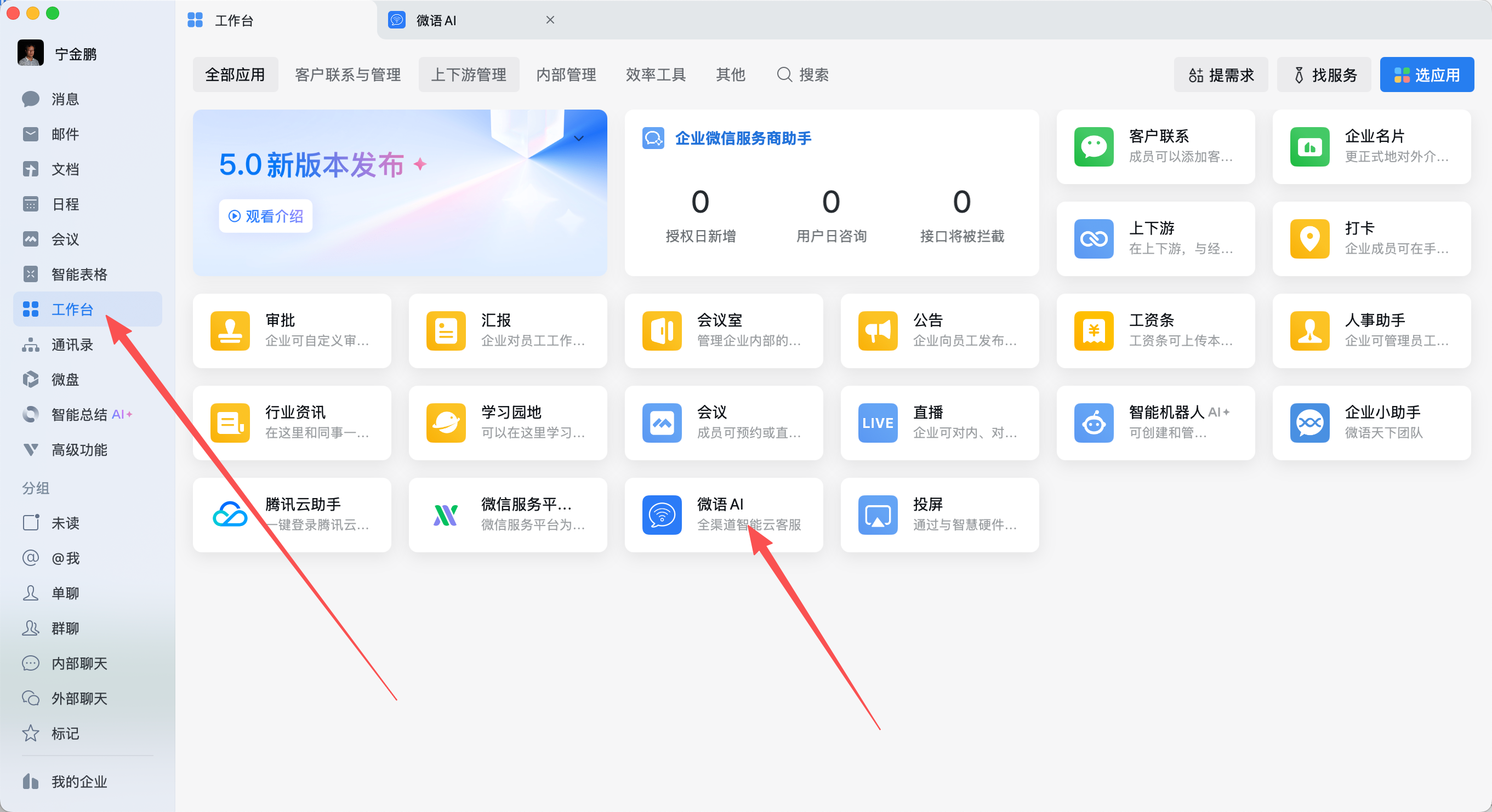Open 会议 meetings in sidebar

[88, 239]
